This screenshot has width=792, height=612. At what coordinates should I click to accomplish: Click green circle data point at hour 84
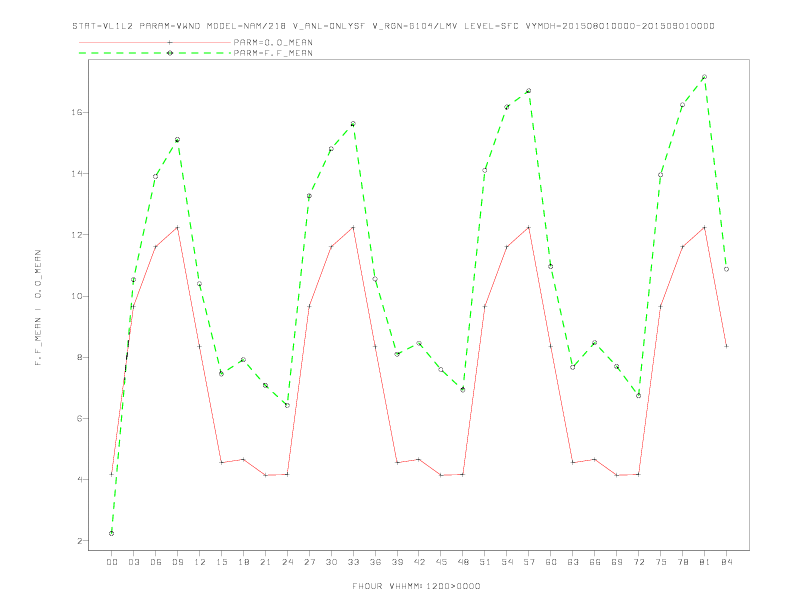726,269
